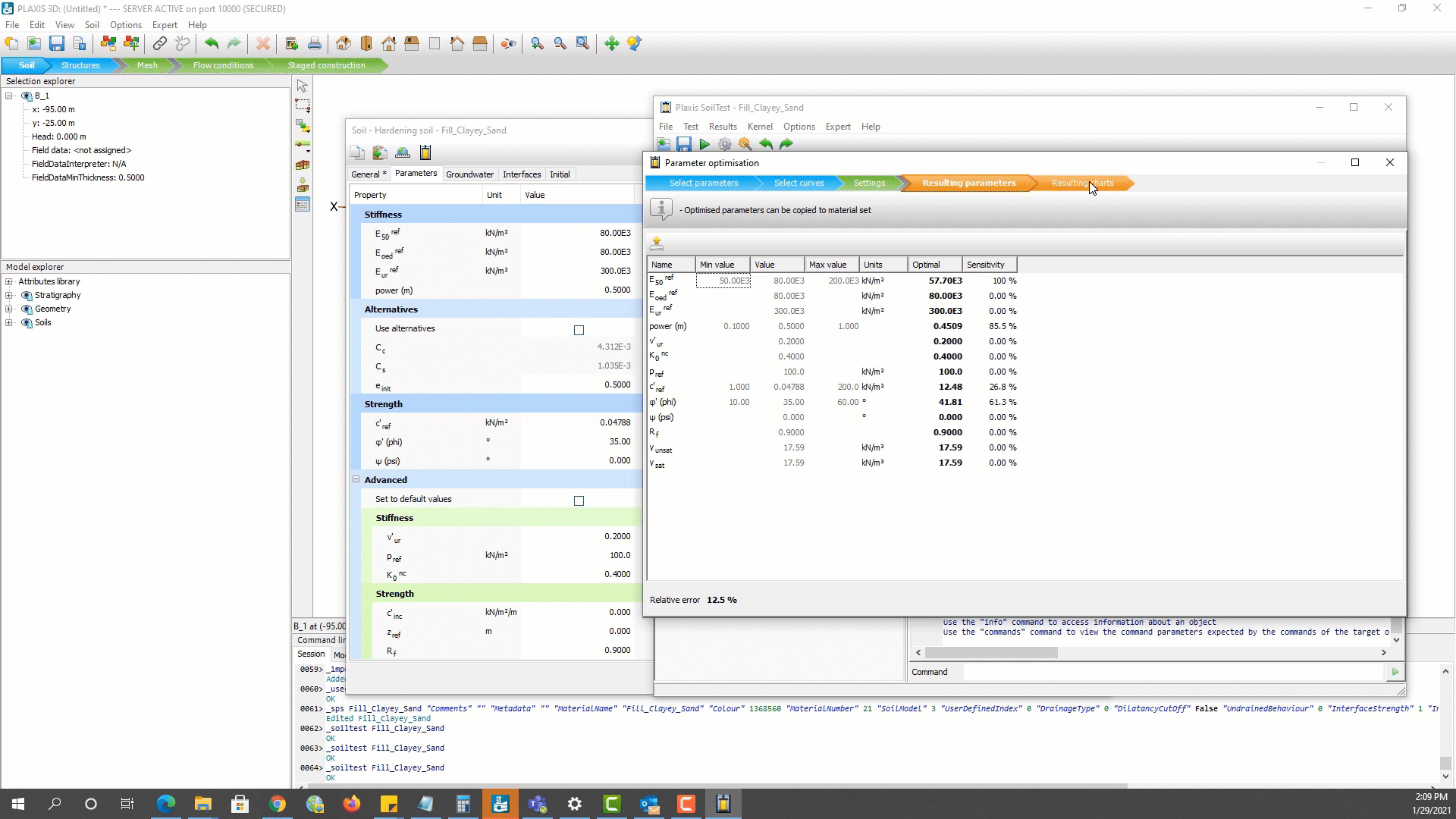Click the rotate view globe icon

click(635, 44)
